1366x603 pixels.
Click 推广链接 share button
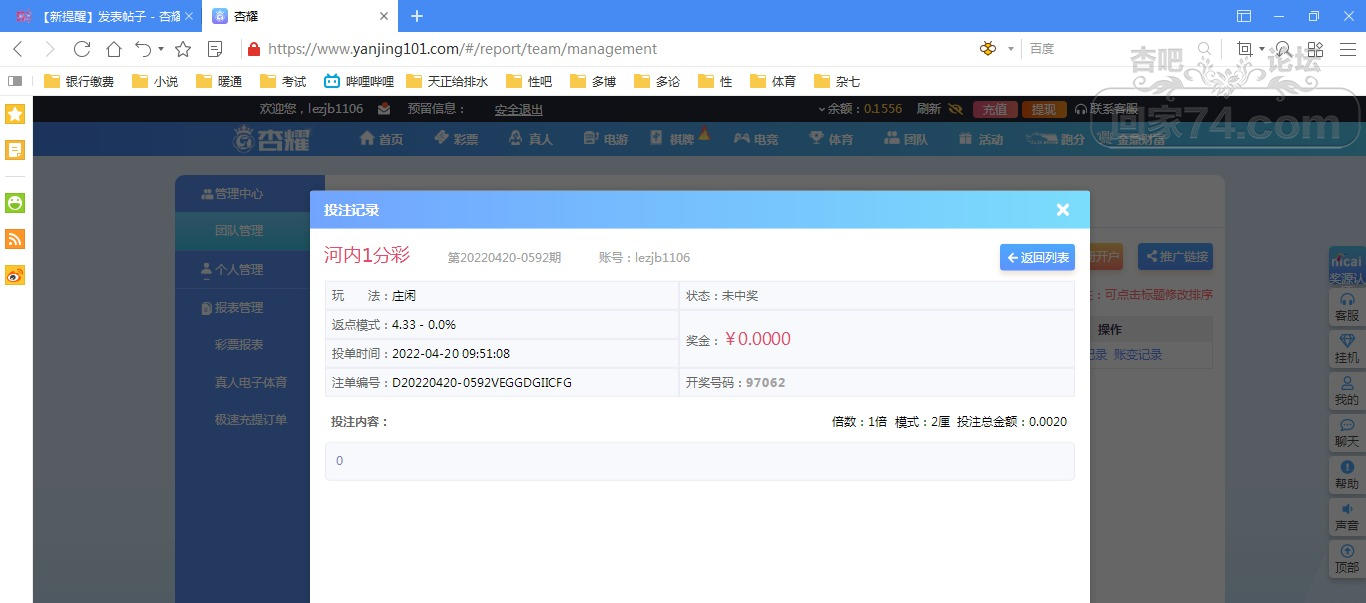[1175, 257]
